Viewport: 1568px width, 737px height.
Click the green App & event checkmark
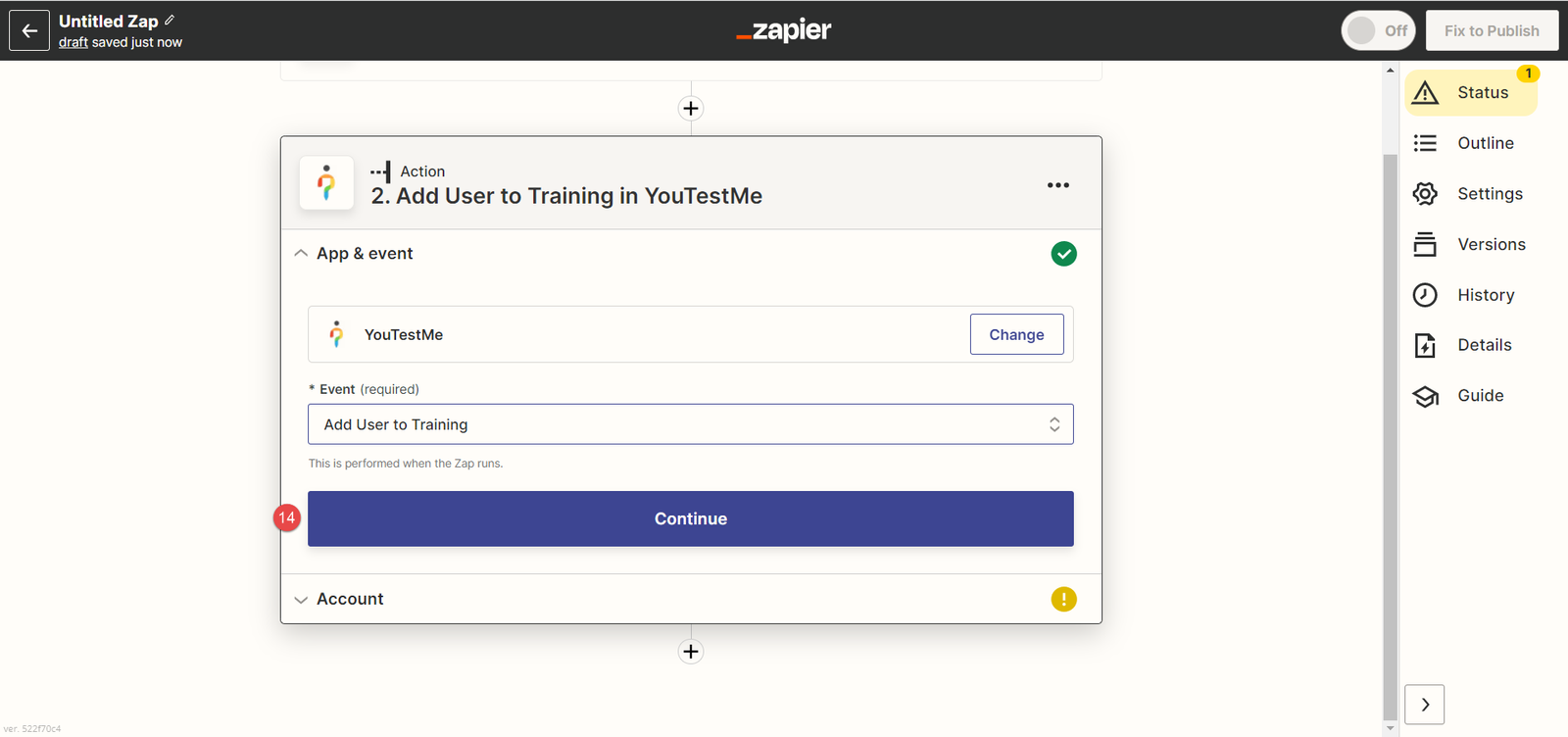[1063, 254]
